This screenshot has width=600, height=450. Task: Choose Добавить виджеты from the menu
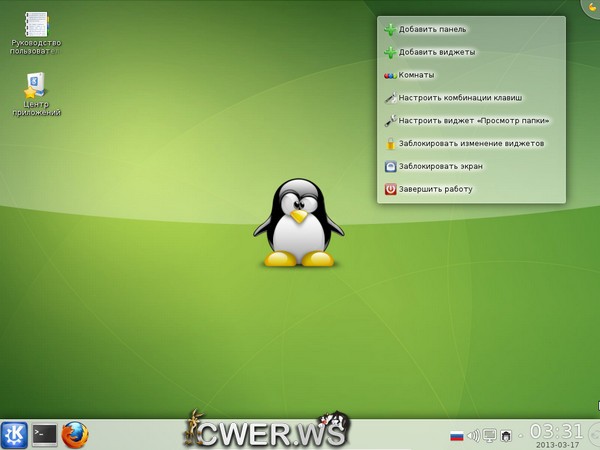(x=471, y=52)
